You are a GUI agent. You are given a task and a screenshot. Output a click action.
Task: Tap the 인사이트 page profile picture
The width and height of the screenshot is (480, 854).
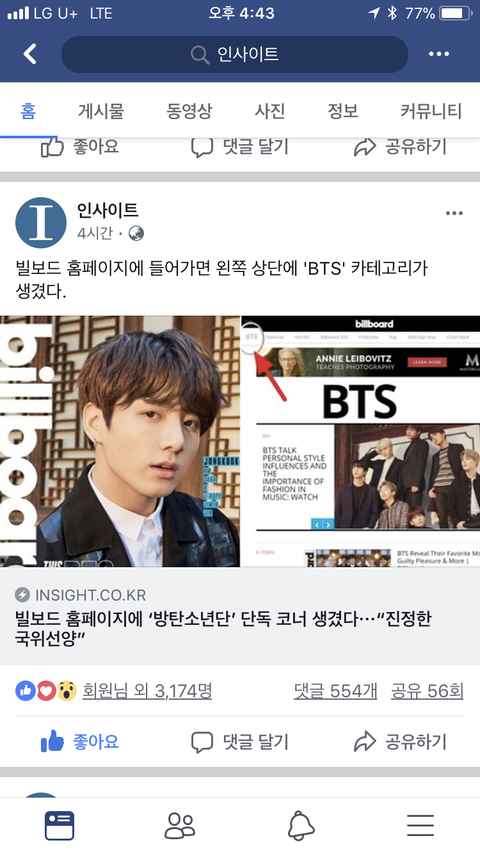pyautogui.click(x=41, y=222)
